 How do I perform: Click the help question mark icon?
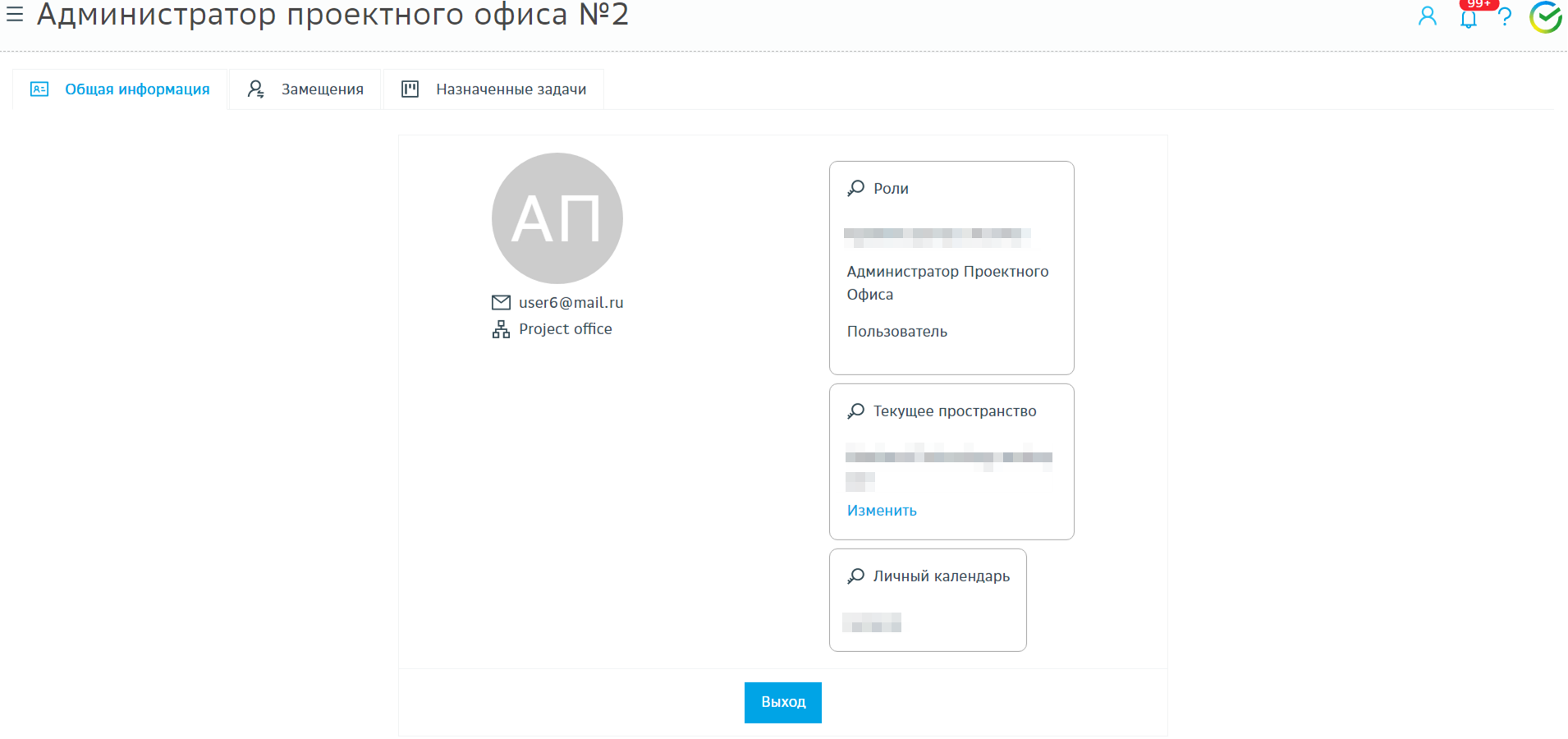1505,16
